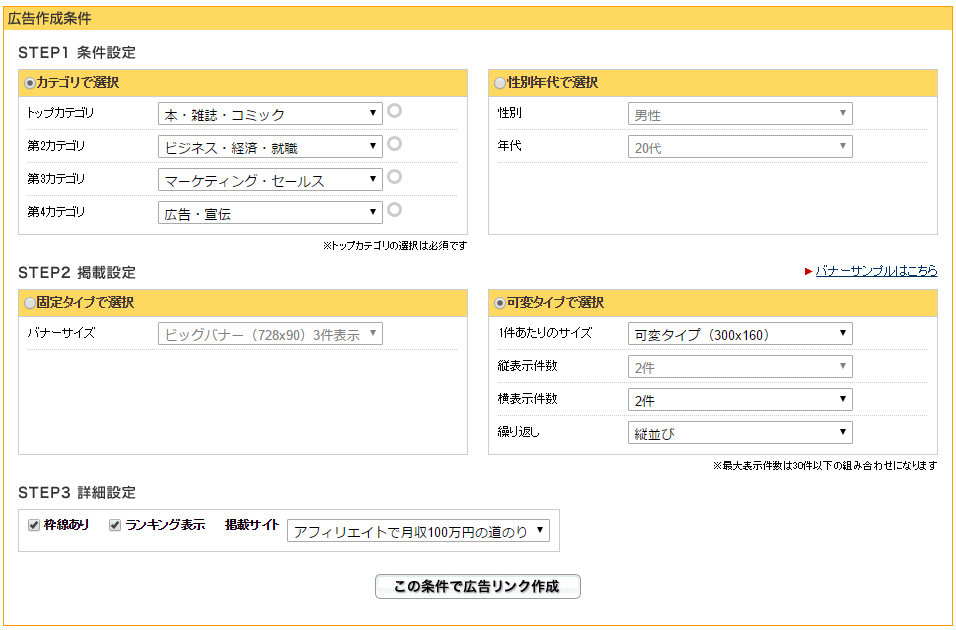The width and height of the screenshot is (956, 630).
Task: Click the ※最大表示件数は30件以下 note
Action: click(824, 466)
